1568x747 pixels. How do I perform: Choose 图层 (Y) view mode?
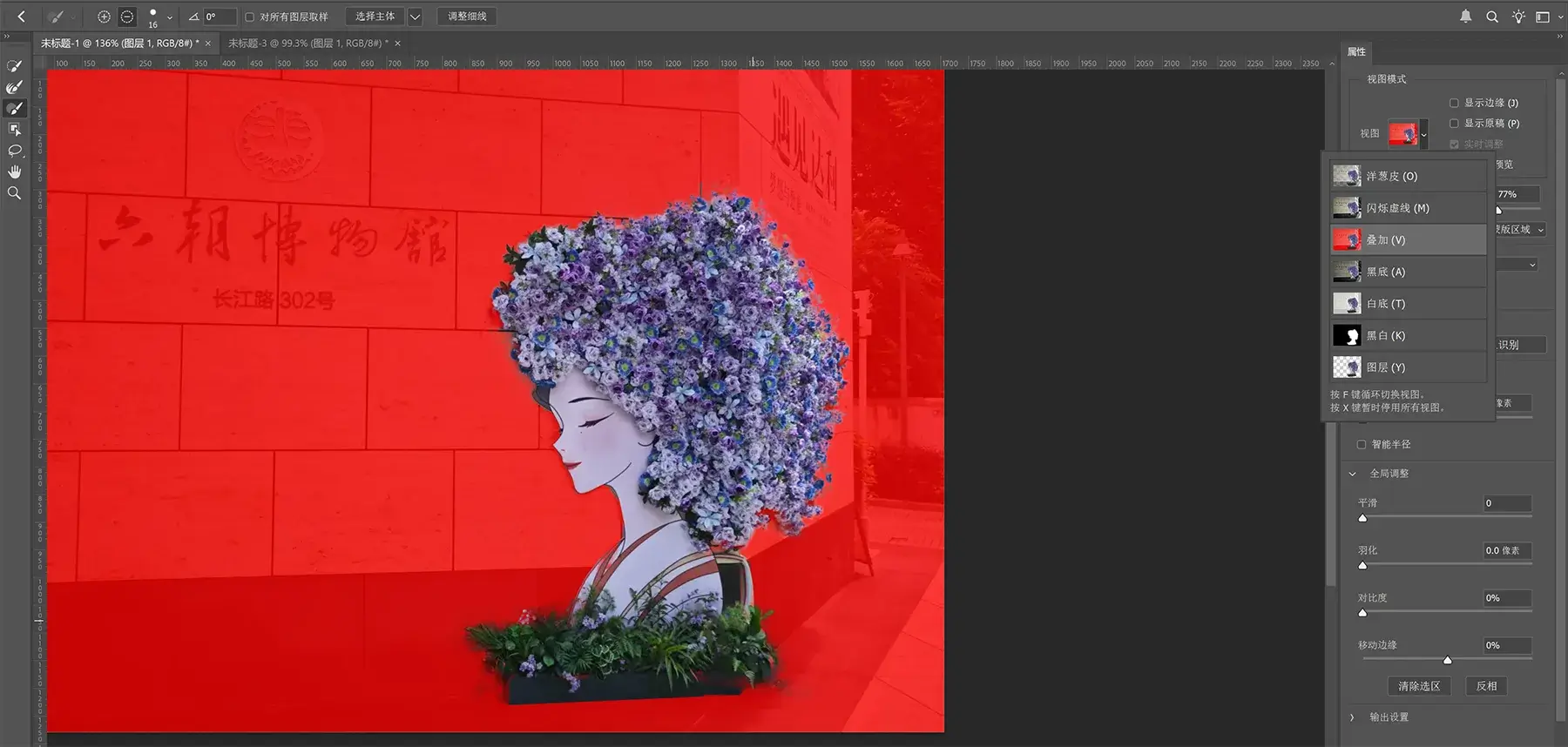[1408, 367]
